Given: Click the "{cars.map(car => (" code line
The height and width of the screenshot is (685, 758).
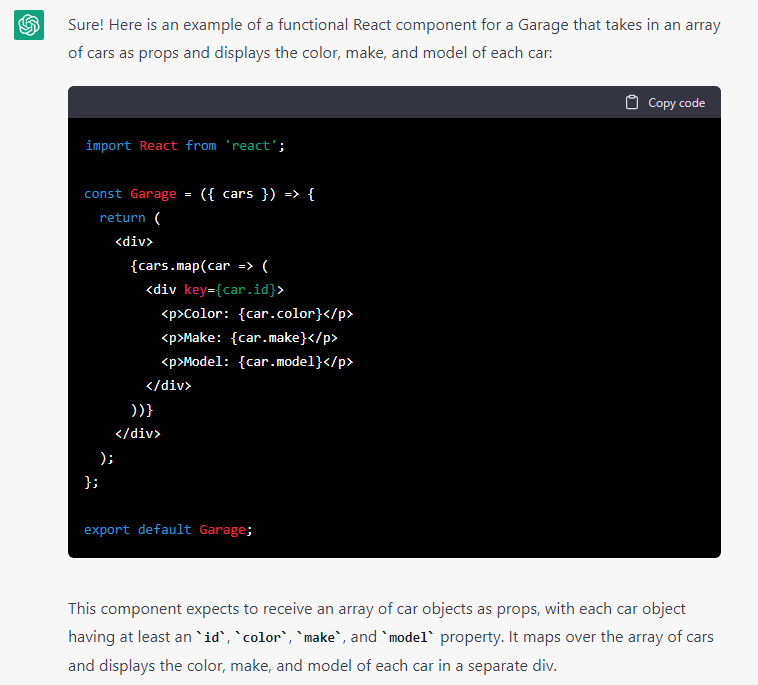Looking at the screenshot, I should click(x=199, y=266).
